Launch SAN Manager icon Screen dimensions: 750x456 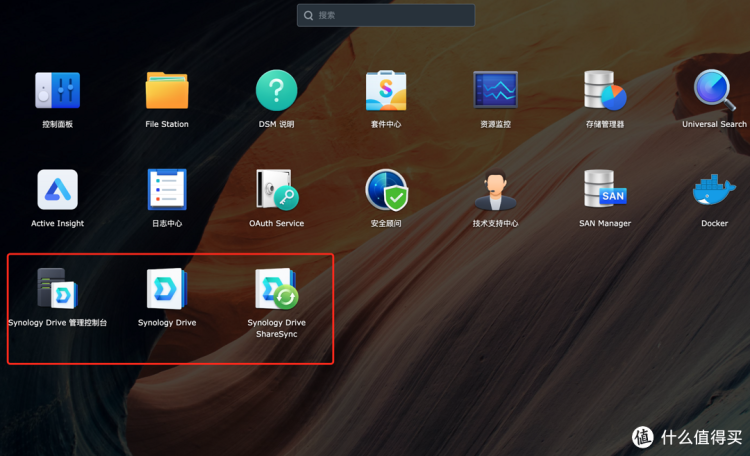pos(605,189)
